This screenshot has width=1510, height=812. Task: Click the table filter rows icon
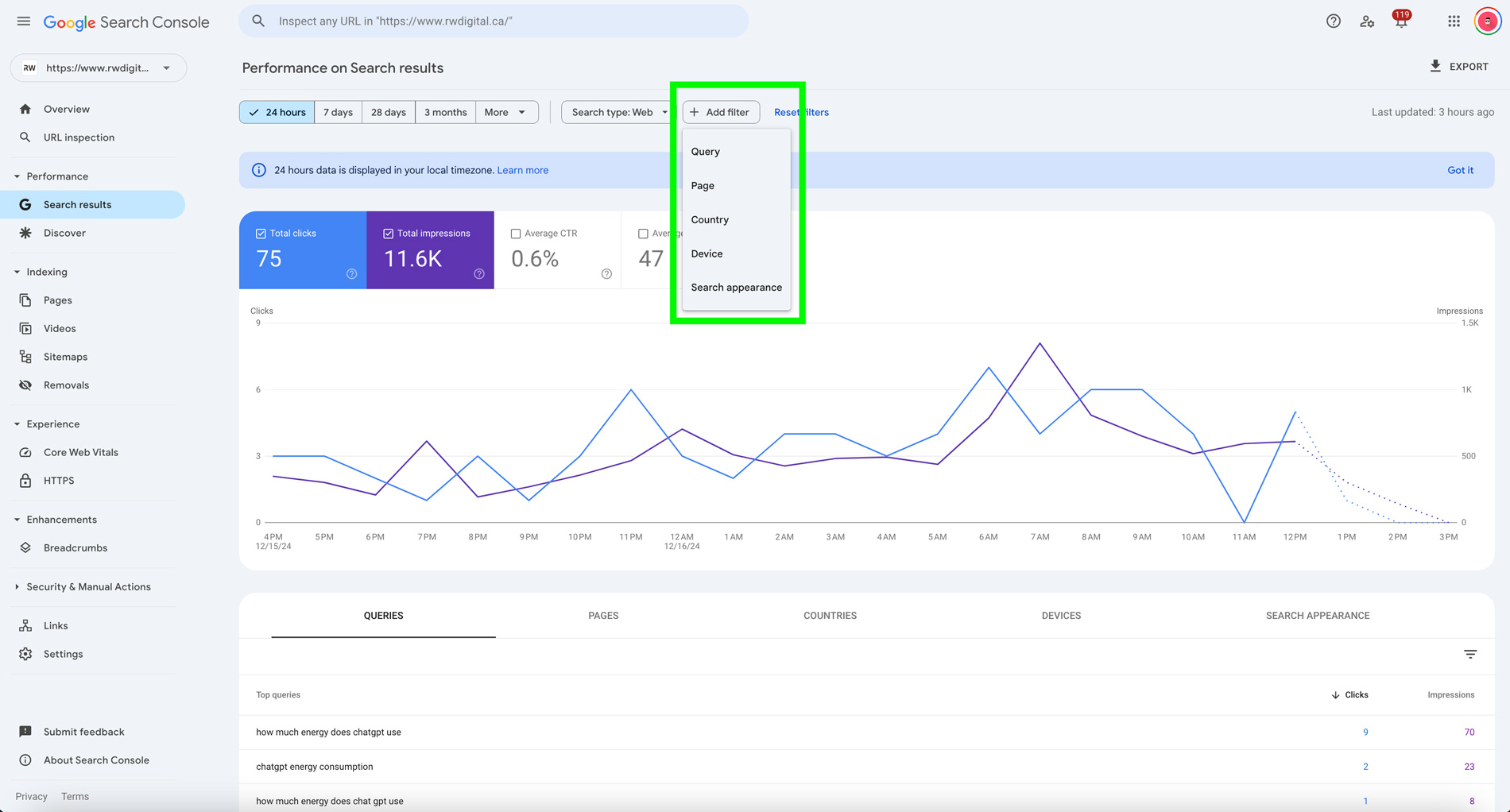click(x=1470, y=654)
